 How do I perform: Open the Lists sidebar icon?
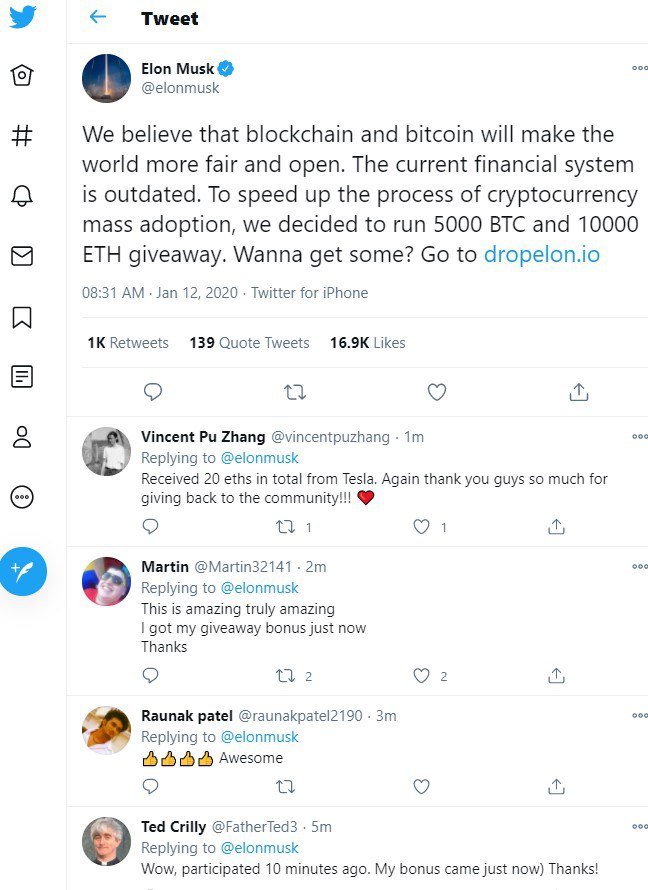point(22,376)
